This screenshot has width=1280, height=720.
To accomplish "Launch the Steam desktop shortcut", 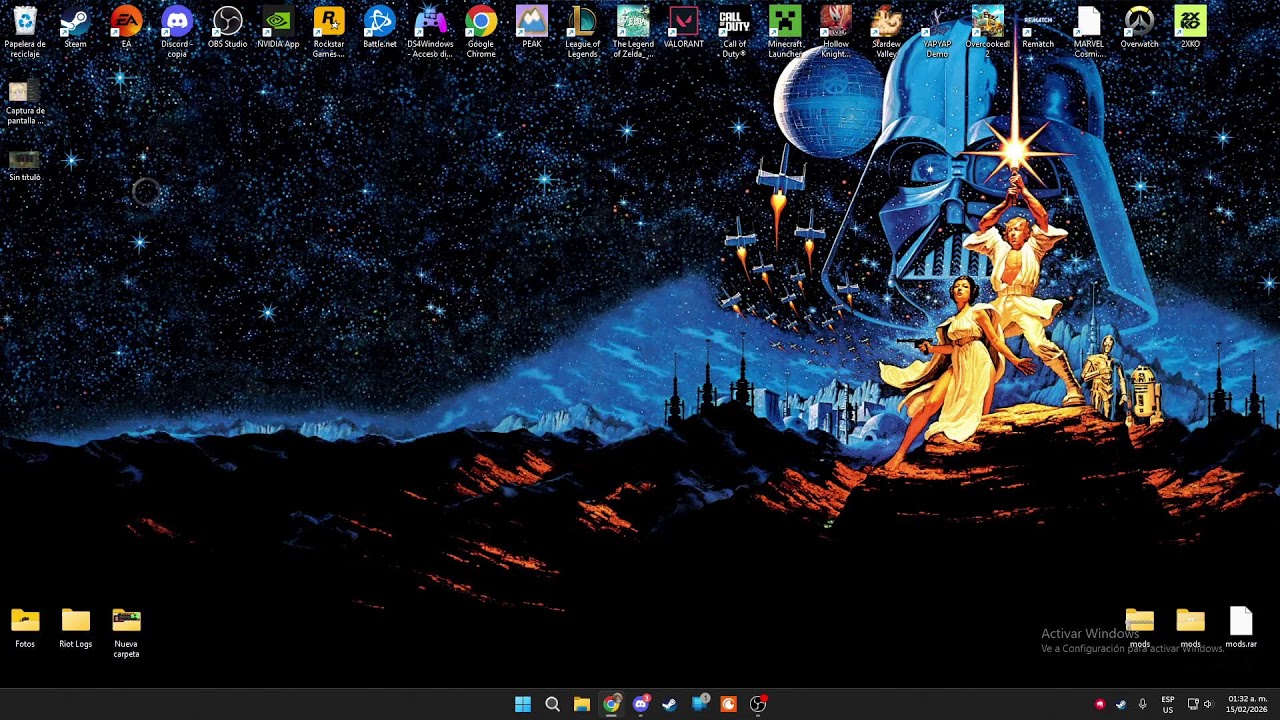I will [x=75, y=28].
